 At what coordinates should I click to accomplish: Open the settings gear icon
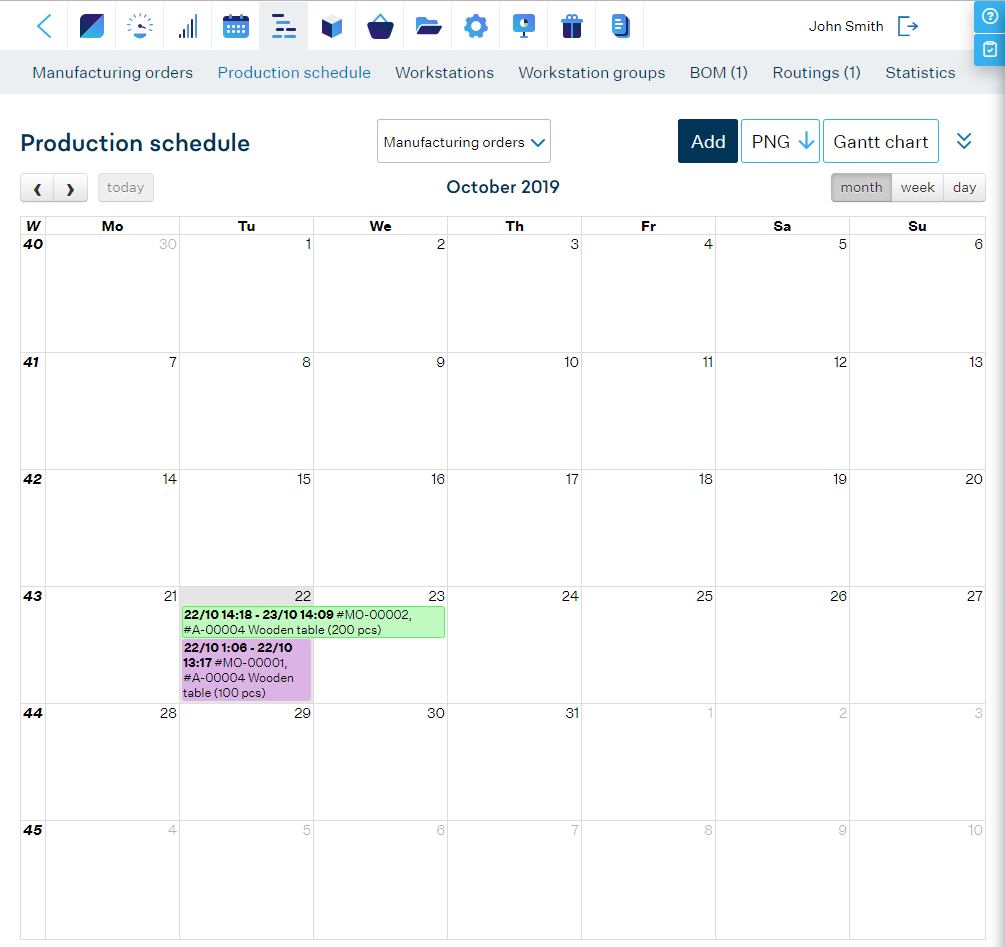tap(476, 26)
